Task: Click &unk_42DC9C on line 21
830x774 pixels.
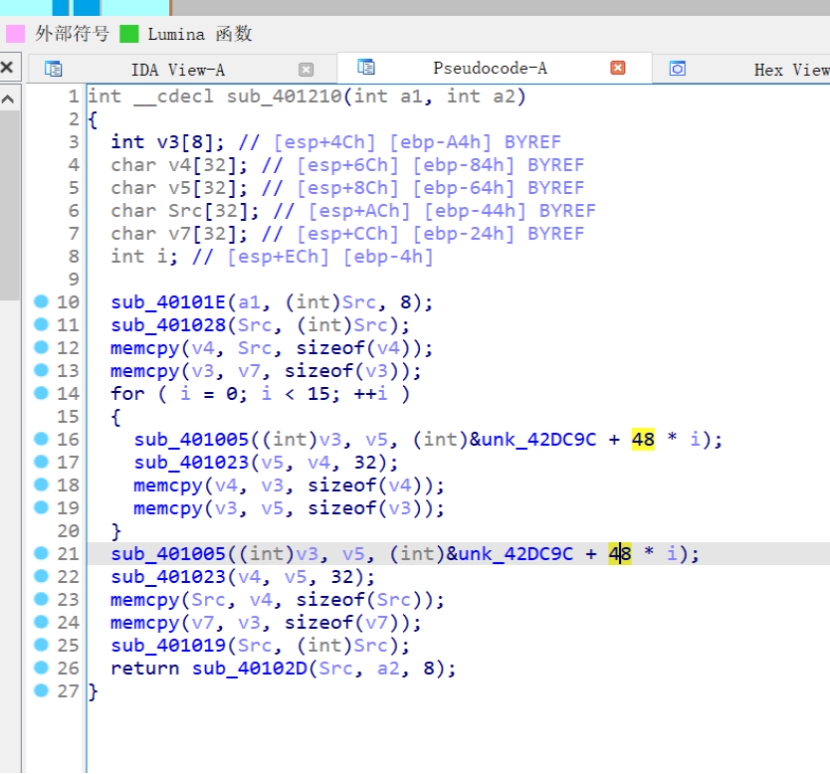Action: (509, 554)
